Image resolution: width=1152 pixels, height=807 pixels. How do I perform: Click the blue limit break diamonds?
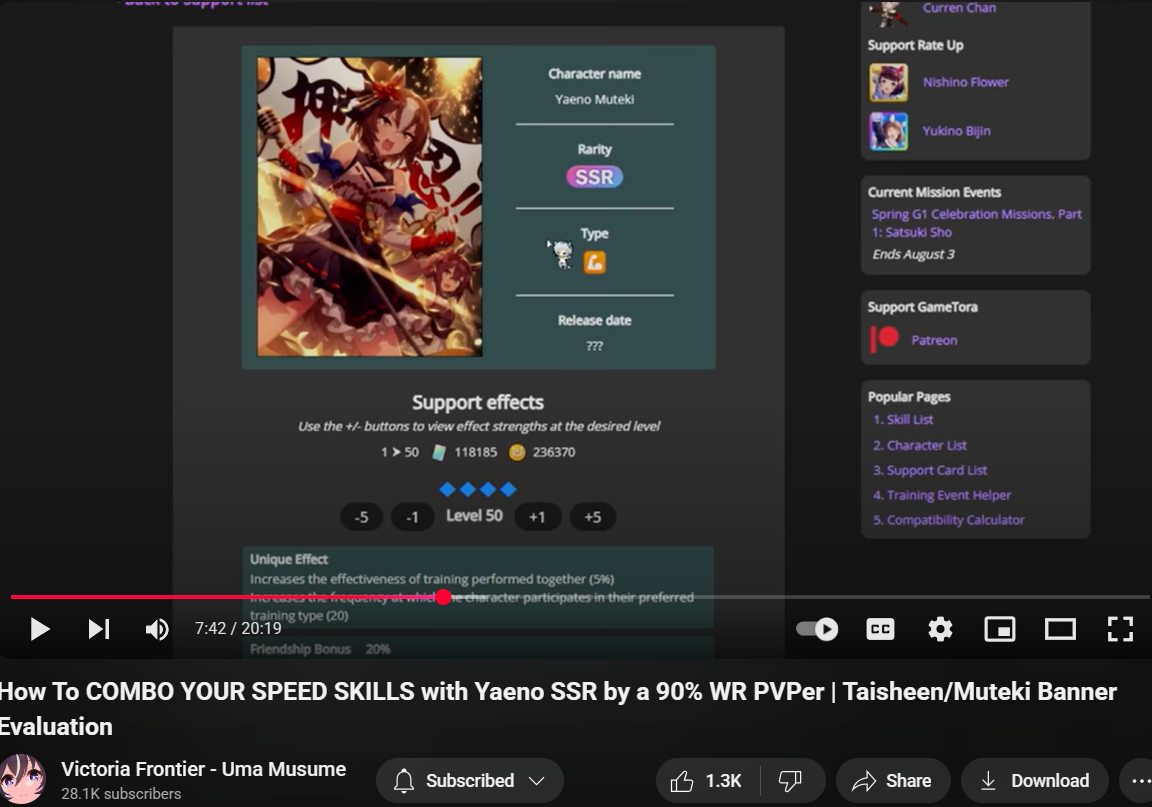coord(478,489)
